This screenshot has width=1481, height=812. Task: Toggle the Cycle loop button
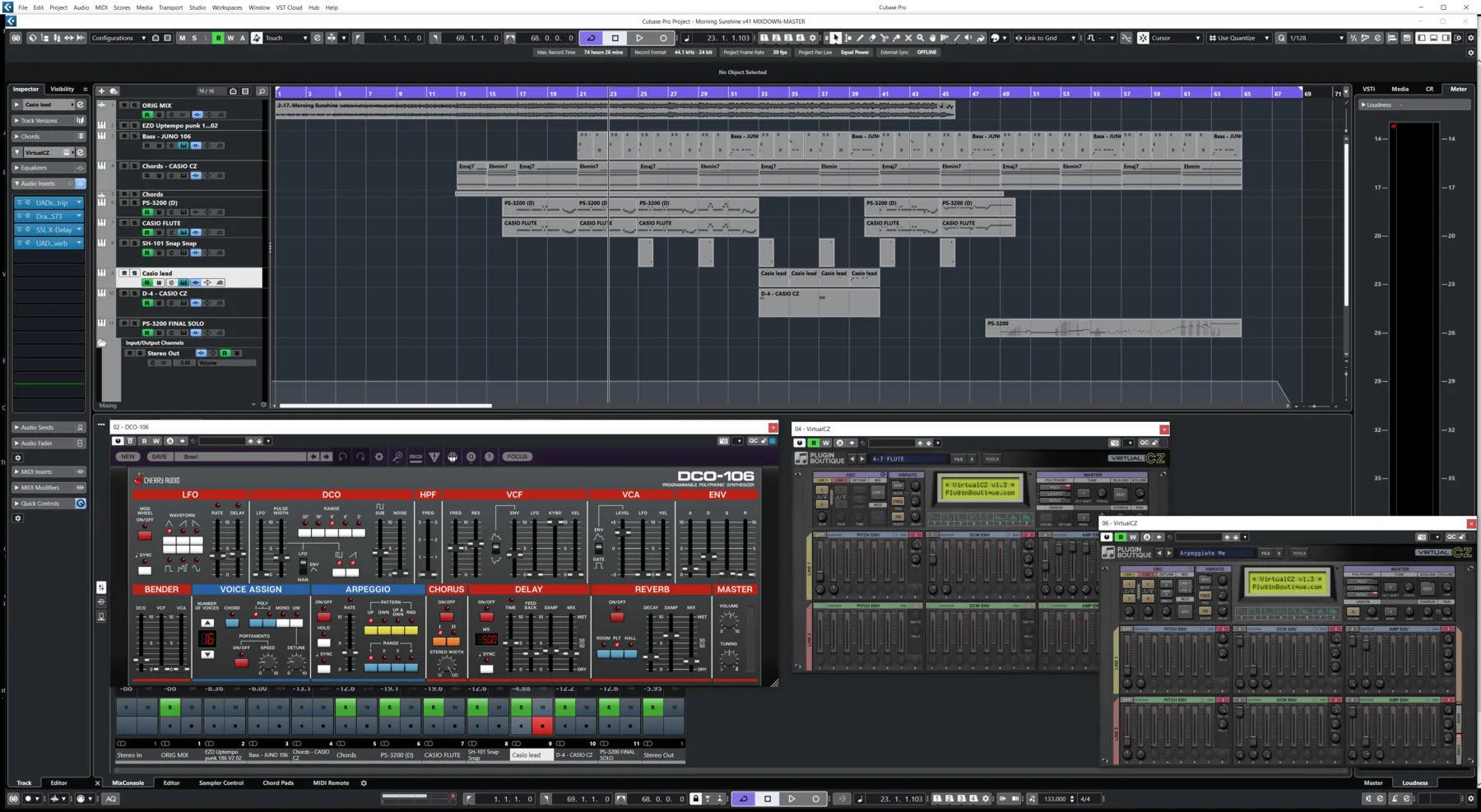[x=591, y=38]
